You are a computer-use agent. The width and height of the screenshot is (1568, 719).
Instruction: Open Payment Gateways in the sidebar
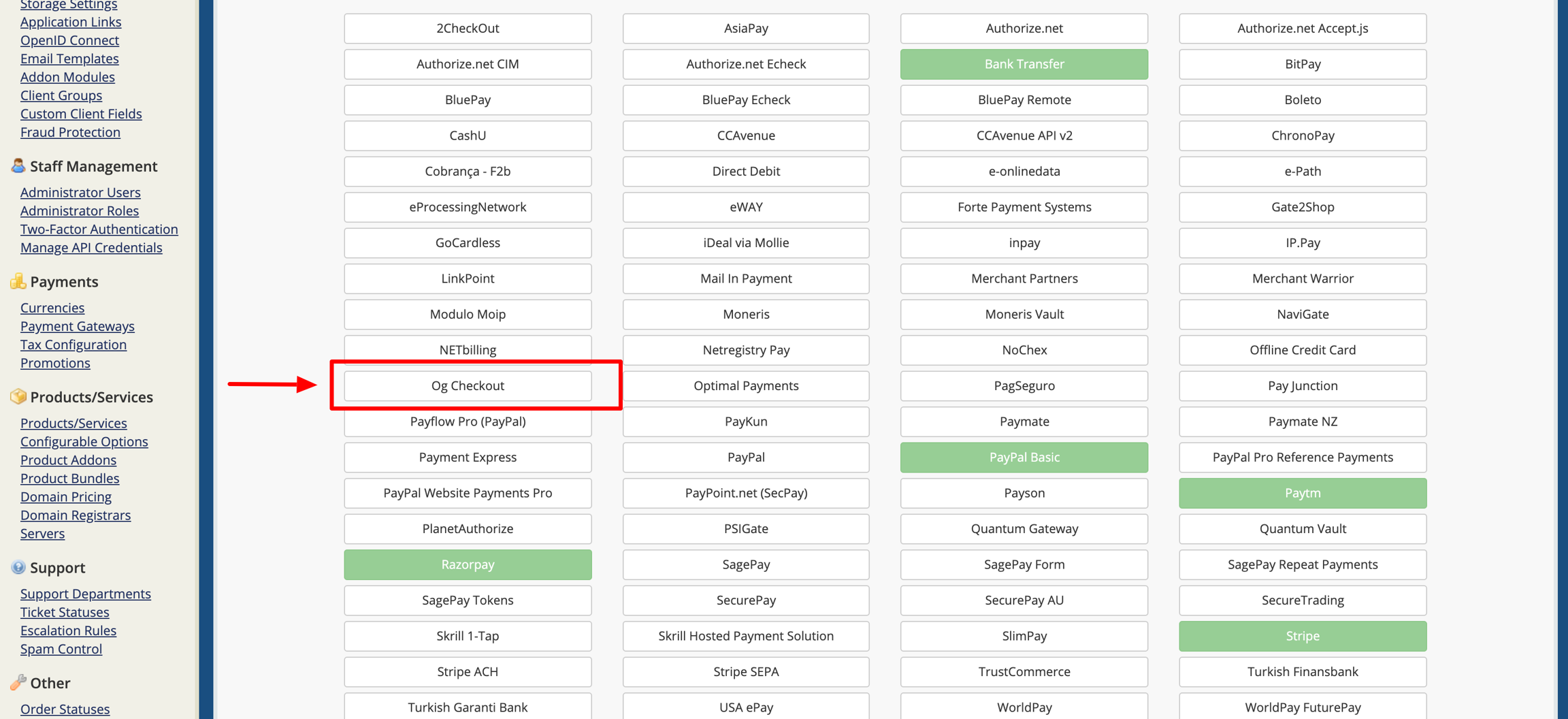point(78,326)
